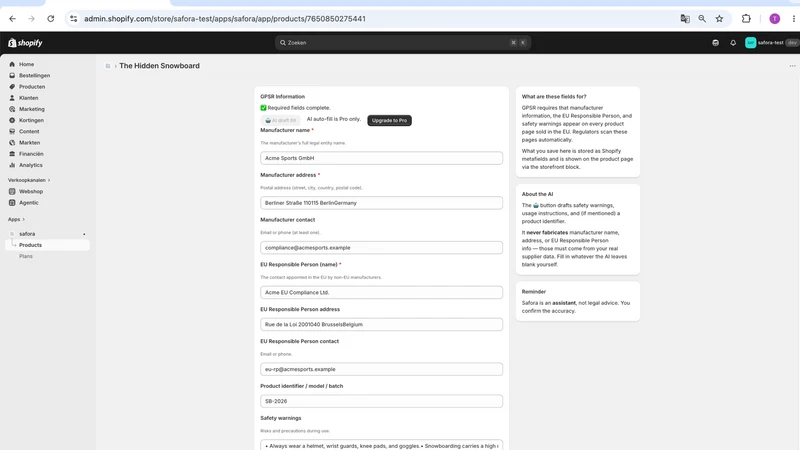Open Klanten in sidebar

coord(29,98)
